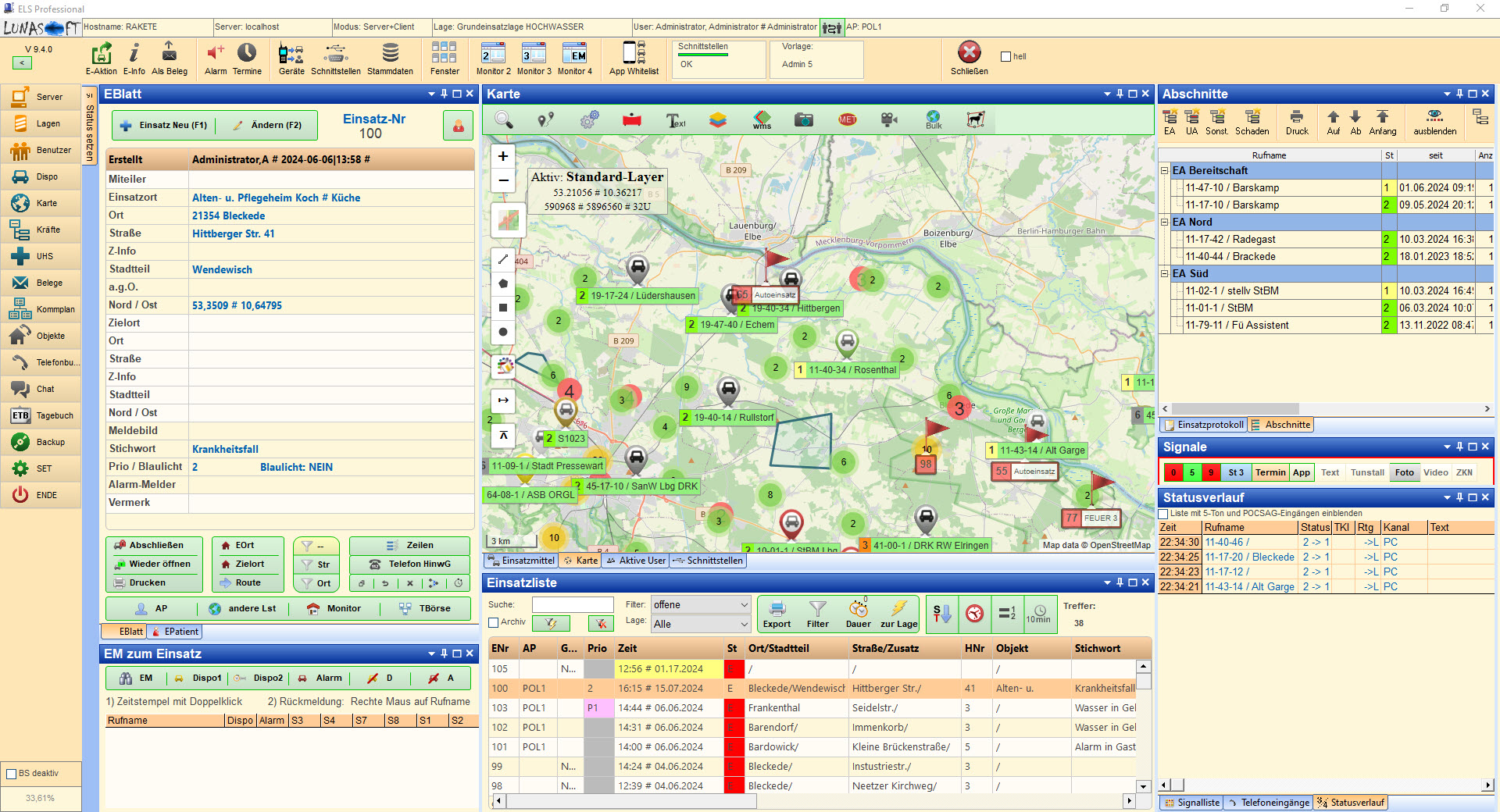Collapse EA Bereitschaft tree group
The image size is (1500, 812).
coord(1164,170)
